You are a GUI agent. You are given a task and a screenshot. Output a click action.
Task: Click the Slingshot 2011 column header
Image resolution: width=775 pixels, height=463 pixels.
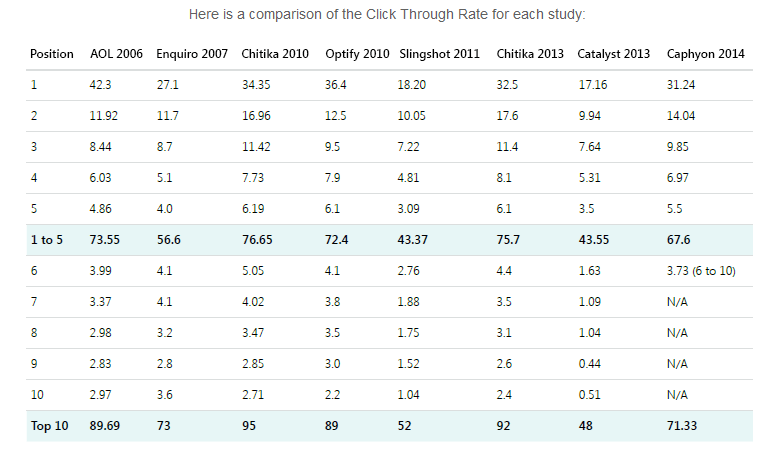[439, 53]
